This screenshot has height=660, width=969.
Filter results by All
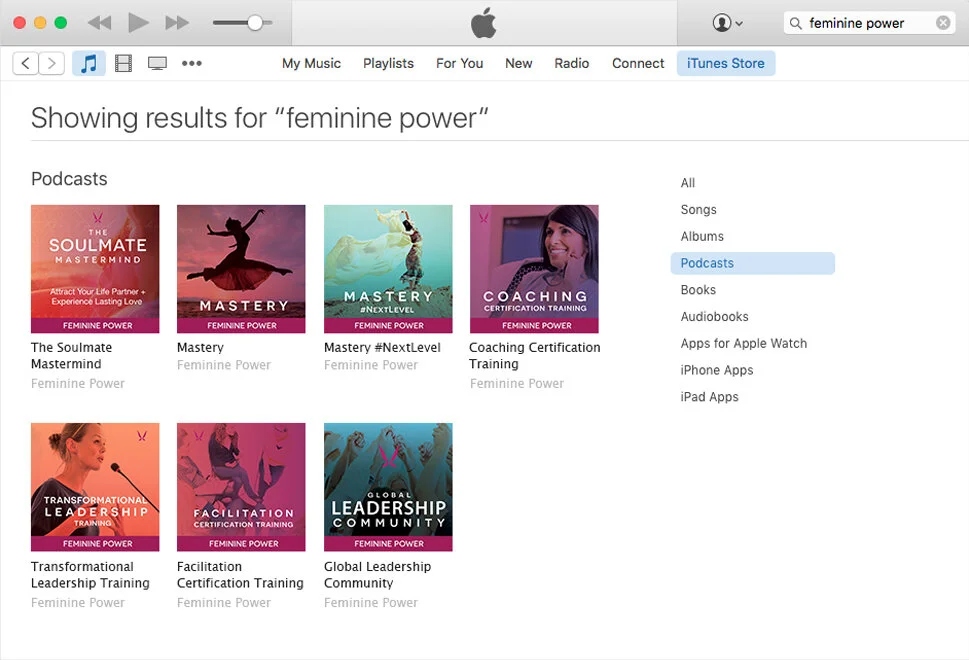click(x=688, y=183)
